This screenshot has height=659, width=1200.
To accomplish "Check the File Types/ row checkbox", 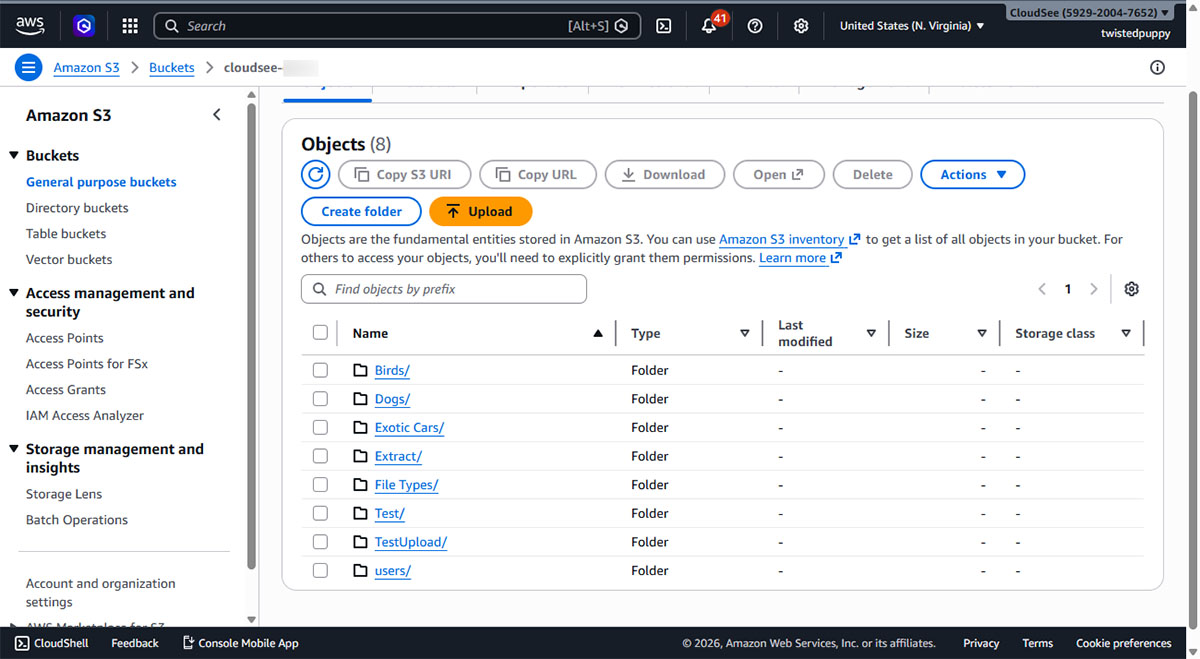I will 320,485.
